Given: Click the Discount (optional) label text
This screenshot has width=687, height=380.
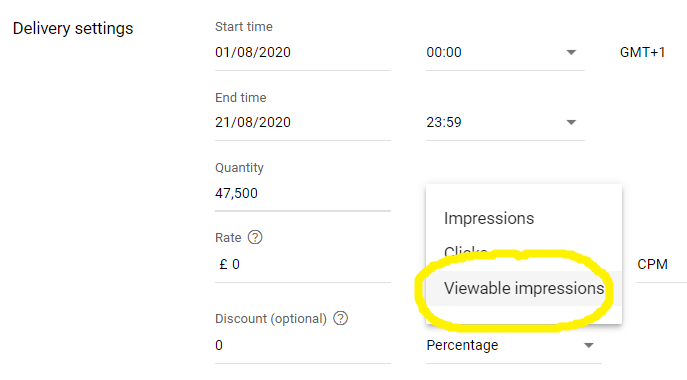Looking at the screenshot, I should click(x=271, y=319).
